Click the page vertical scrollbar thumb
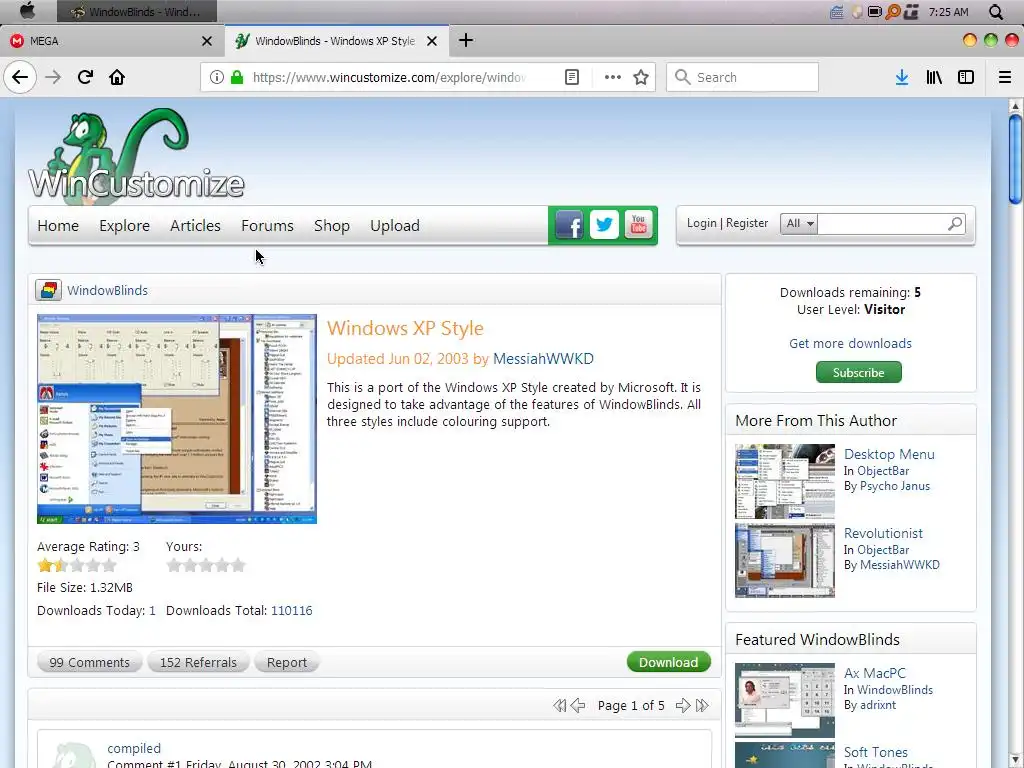1024x768 pixels. click(1015, 160)
